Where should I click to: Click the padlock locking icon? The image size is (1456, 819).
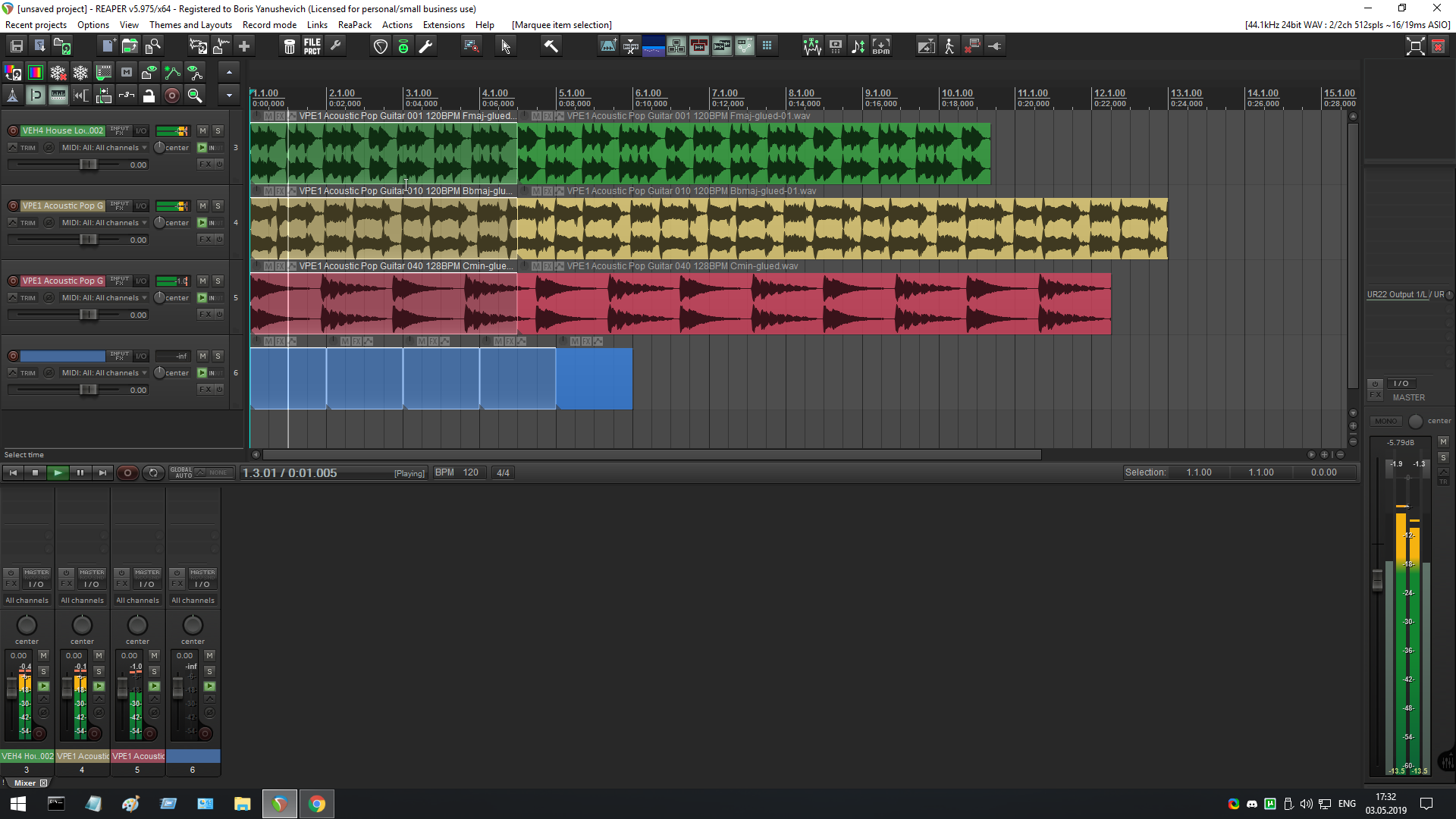click(x=149, y=96)
